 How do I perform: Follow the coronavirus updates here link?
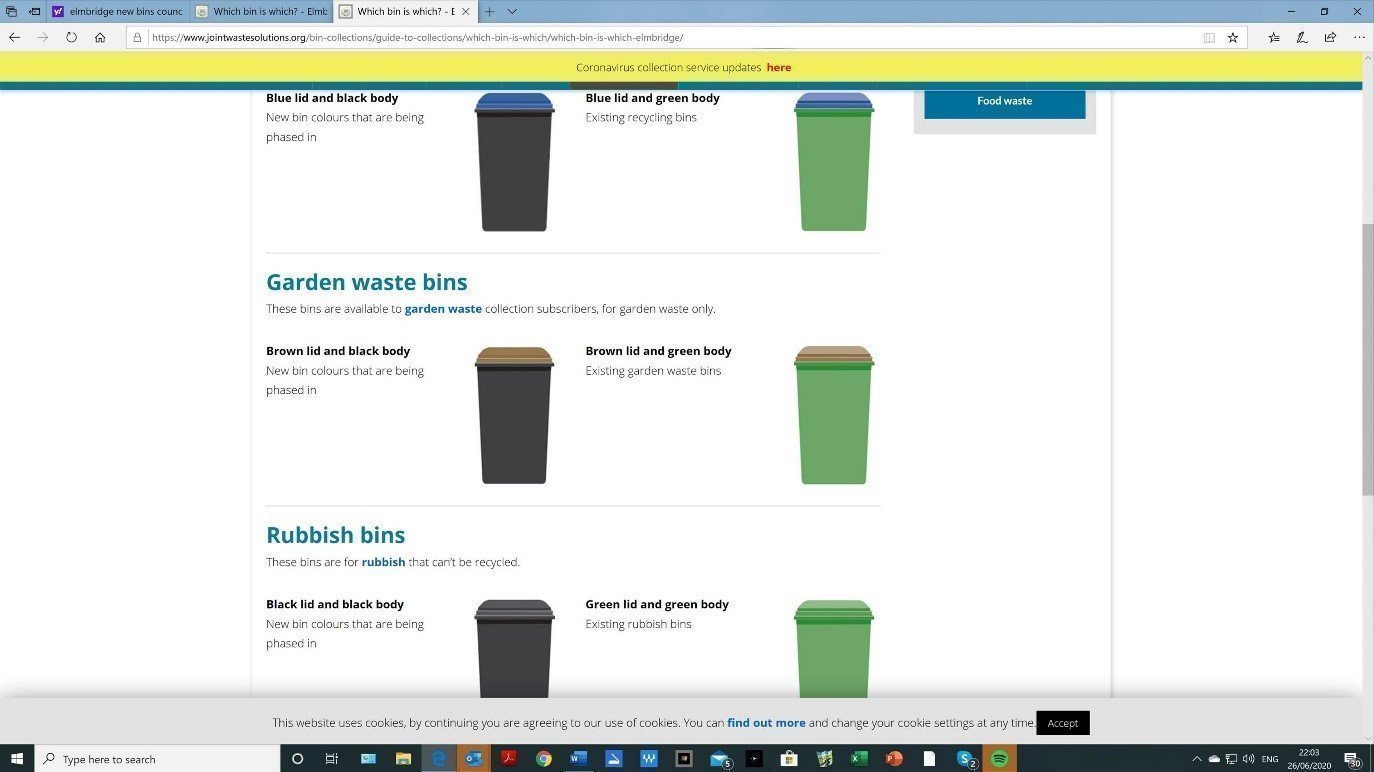(779, 67)
